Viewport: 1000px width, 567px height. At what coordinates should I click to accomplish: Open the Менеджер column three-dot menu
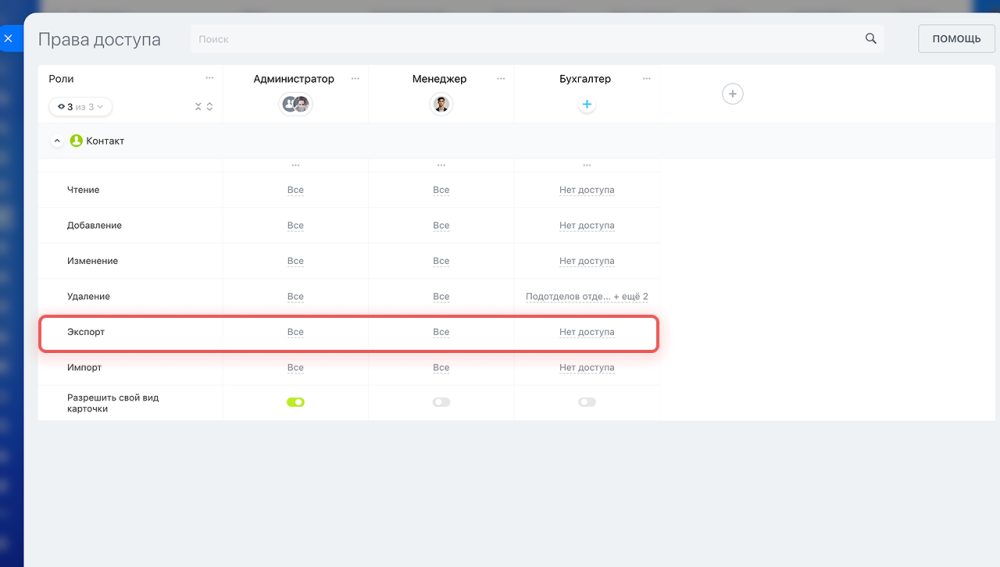point(501,78)
